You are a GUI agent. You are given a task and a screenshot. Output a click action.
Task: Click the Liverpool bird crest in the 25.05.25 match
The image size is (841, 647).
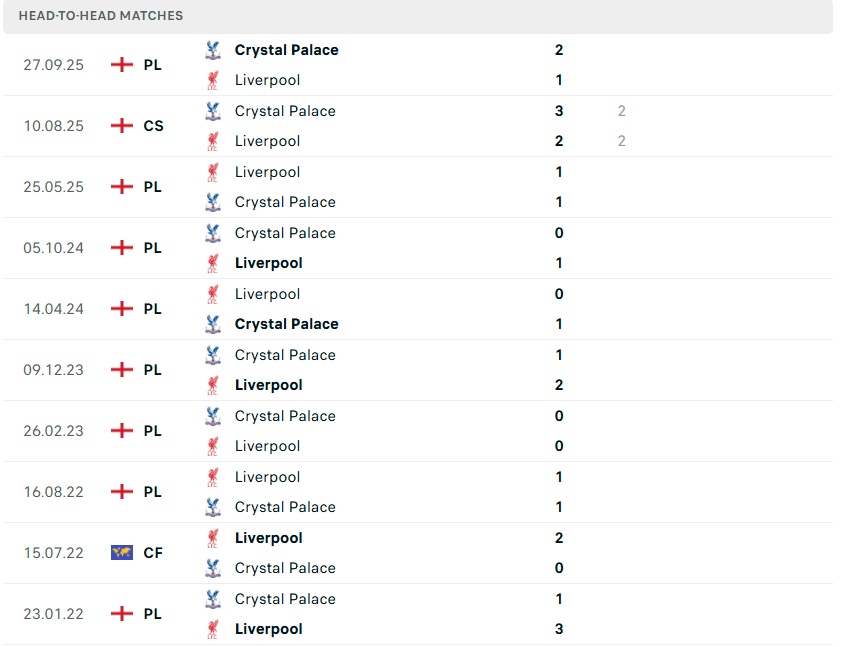point(213,171)
